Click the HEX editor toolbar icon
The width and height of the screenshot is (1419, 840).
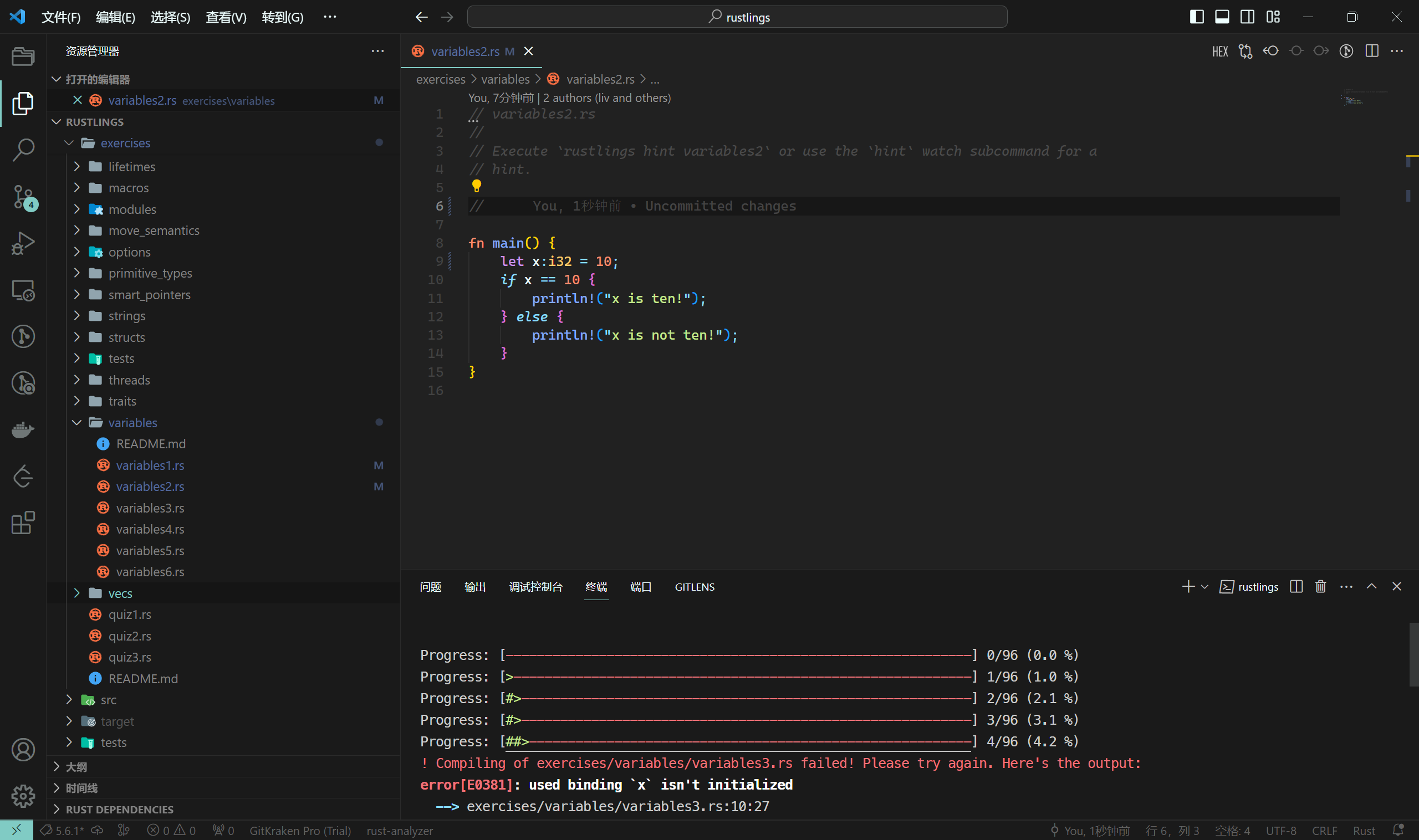tap(1219, 52)
